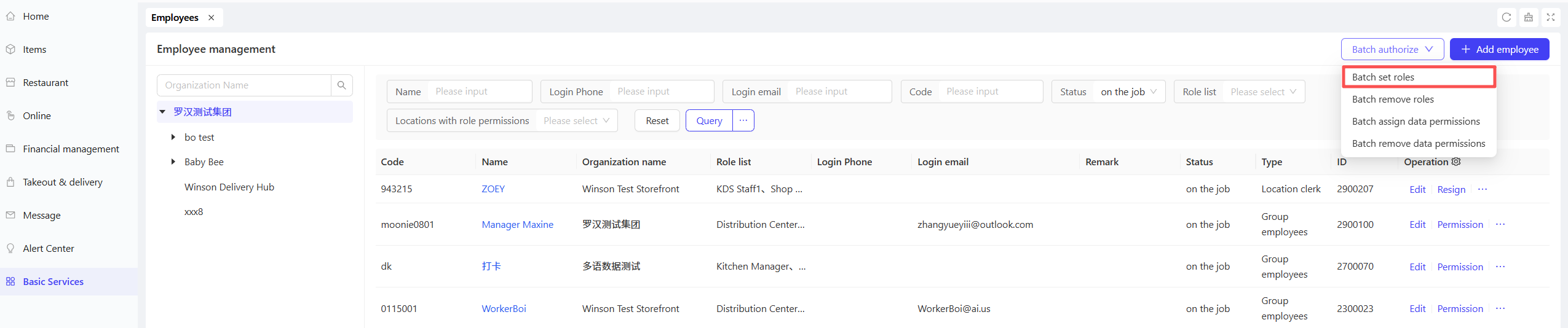This screenshot has height=328, width=1568.
Task: Open the Manager Maxine employee link
Action: point(517,224)
